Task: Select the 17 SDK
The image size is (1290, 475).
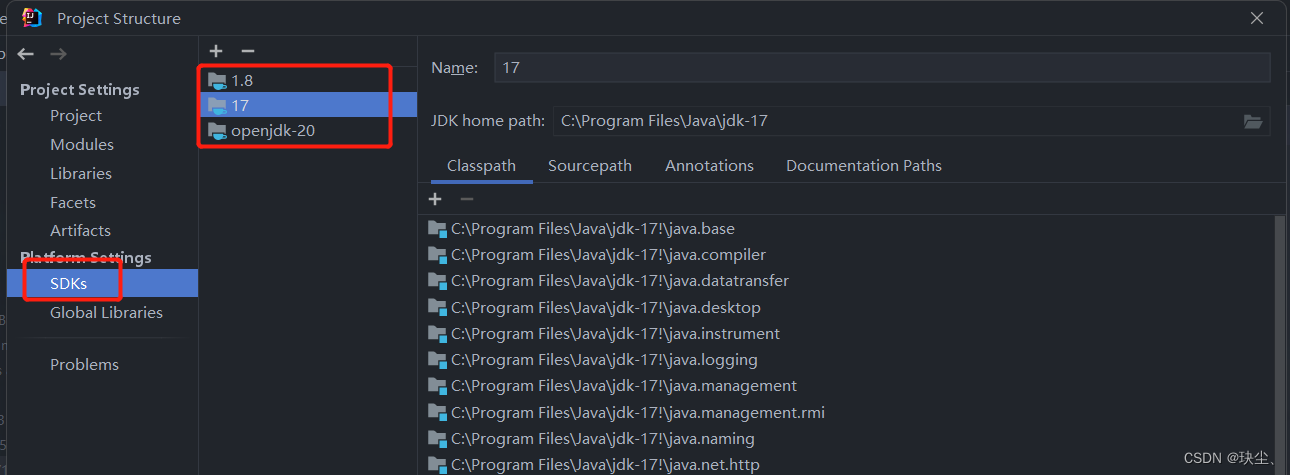Action: tap(308, 105)
